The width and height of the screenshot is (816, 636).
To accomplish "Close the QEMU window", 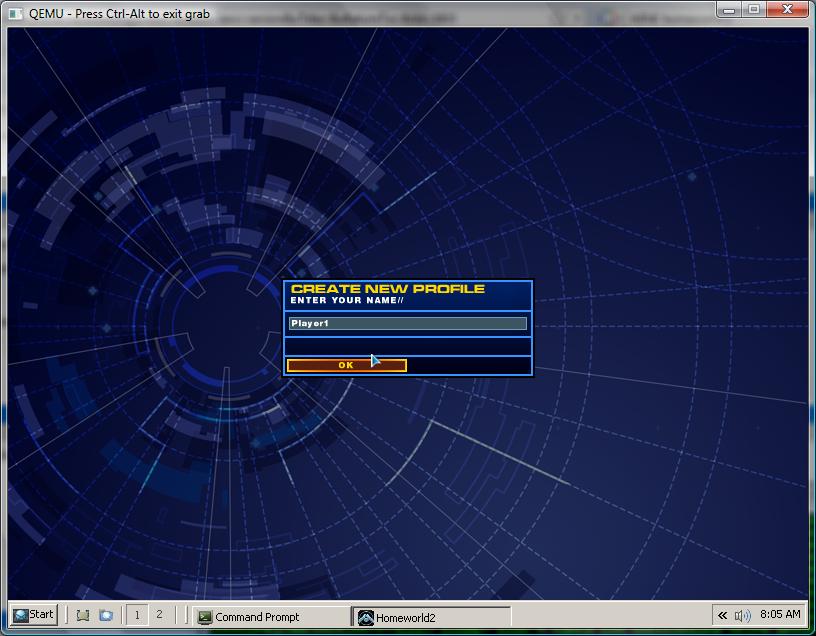I will point(787,9).
